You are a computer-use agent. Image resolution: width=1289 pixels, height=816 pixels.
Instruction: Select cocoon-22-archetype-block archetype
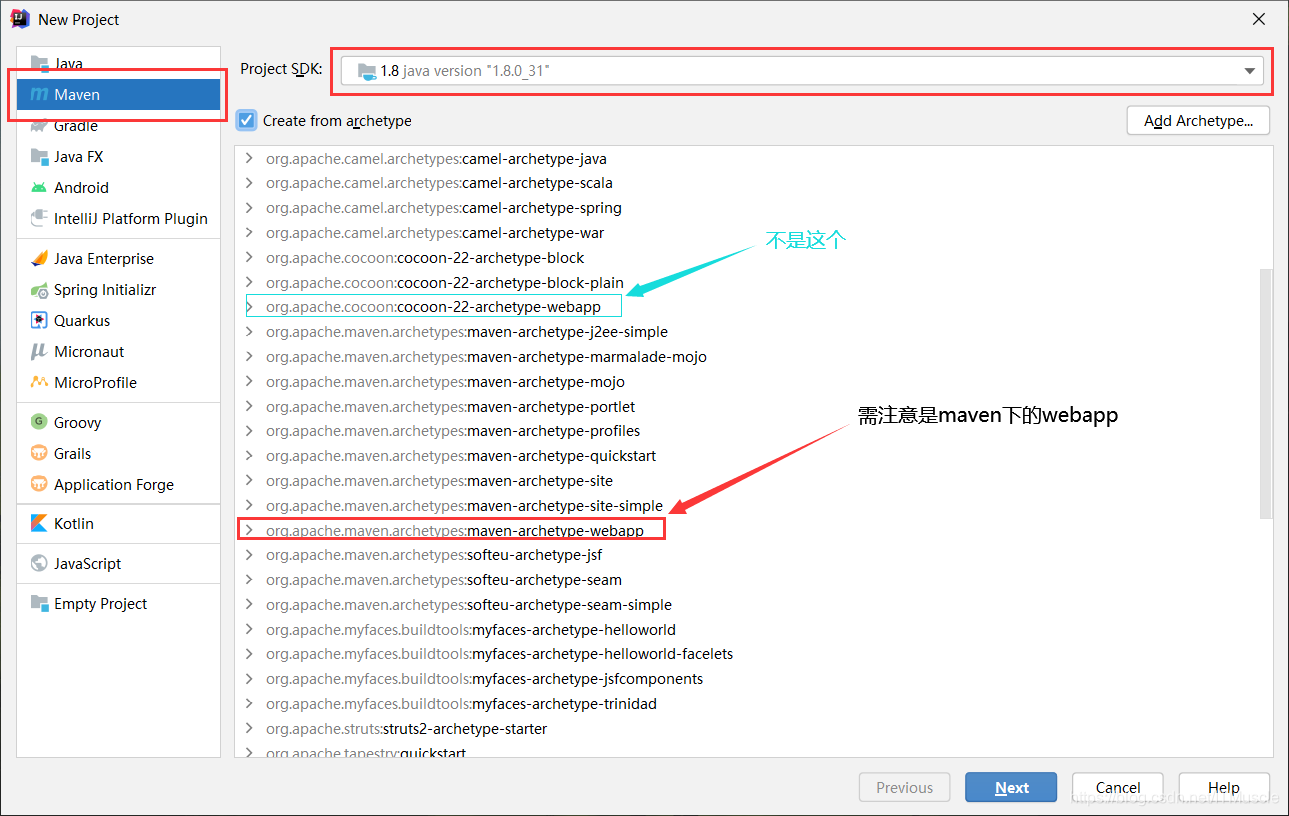coord(425,258)
